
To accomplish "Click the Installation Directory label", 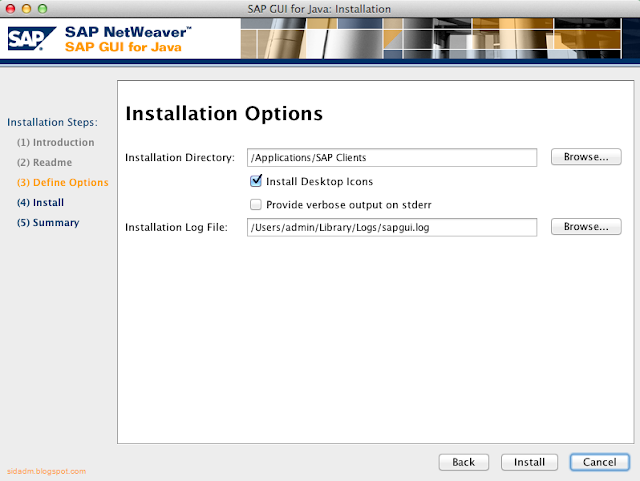I will pos(180,158).
